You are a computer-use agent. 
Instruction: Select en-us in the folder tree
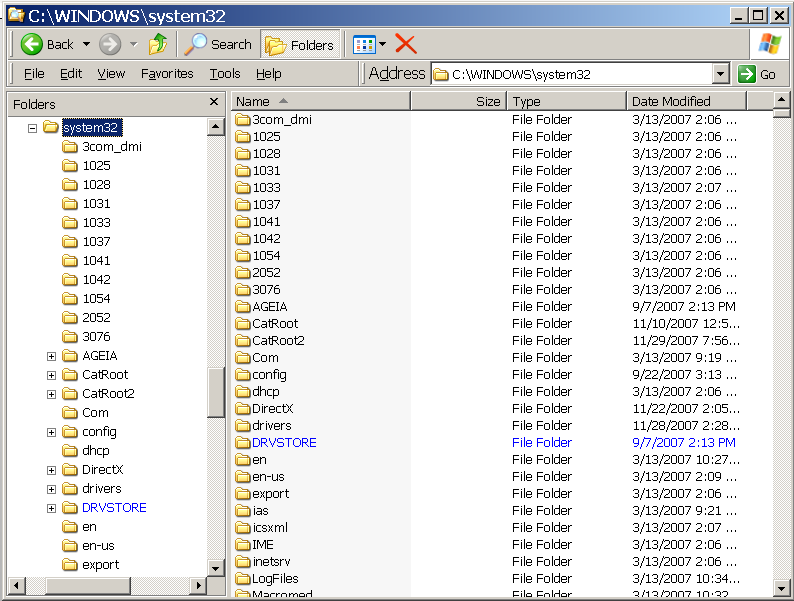click(x=98, y=546)
